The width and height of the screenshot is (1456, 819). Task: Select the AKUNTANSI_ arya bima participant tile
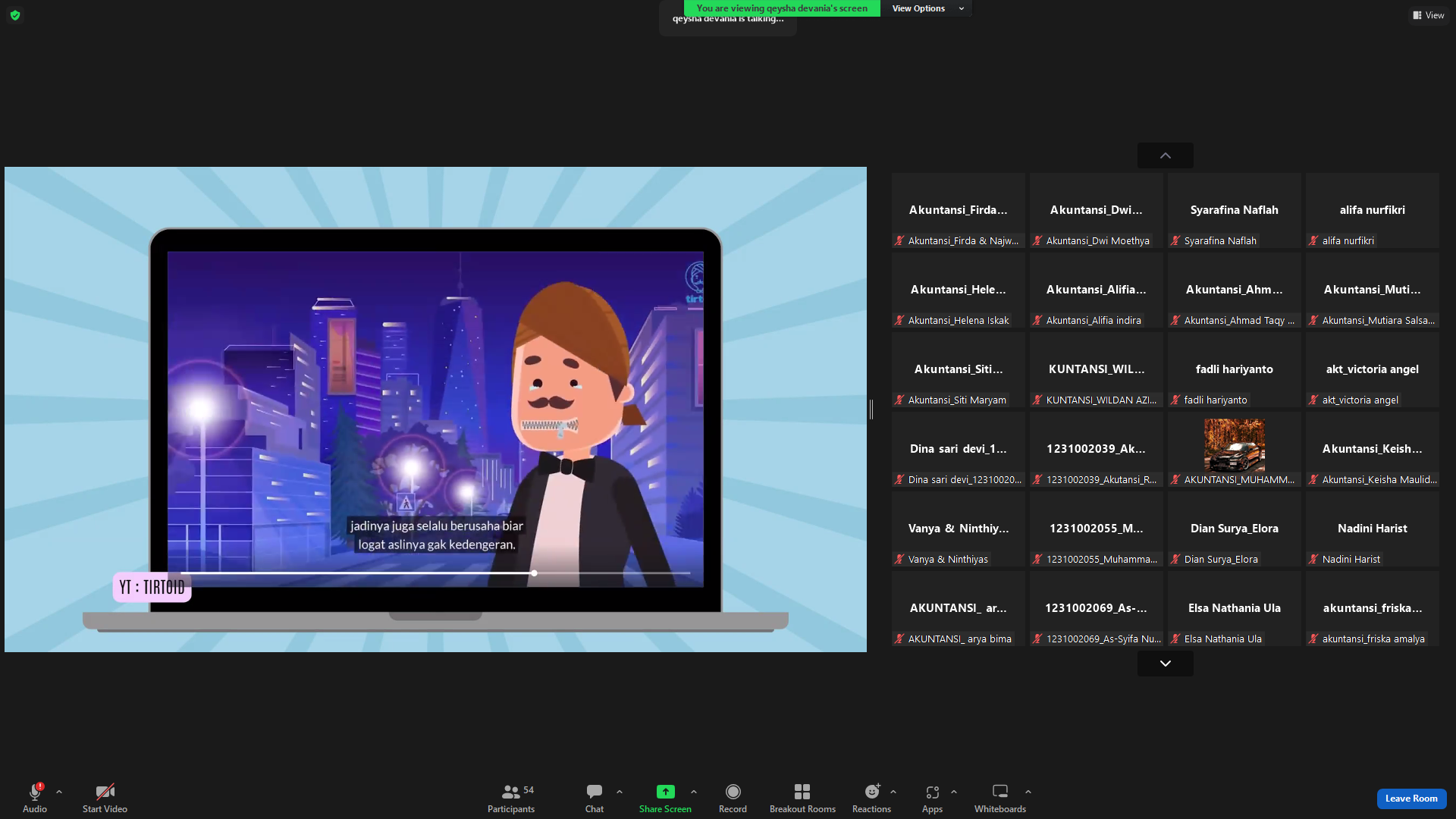click(959, 608)
